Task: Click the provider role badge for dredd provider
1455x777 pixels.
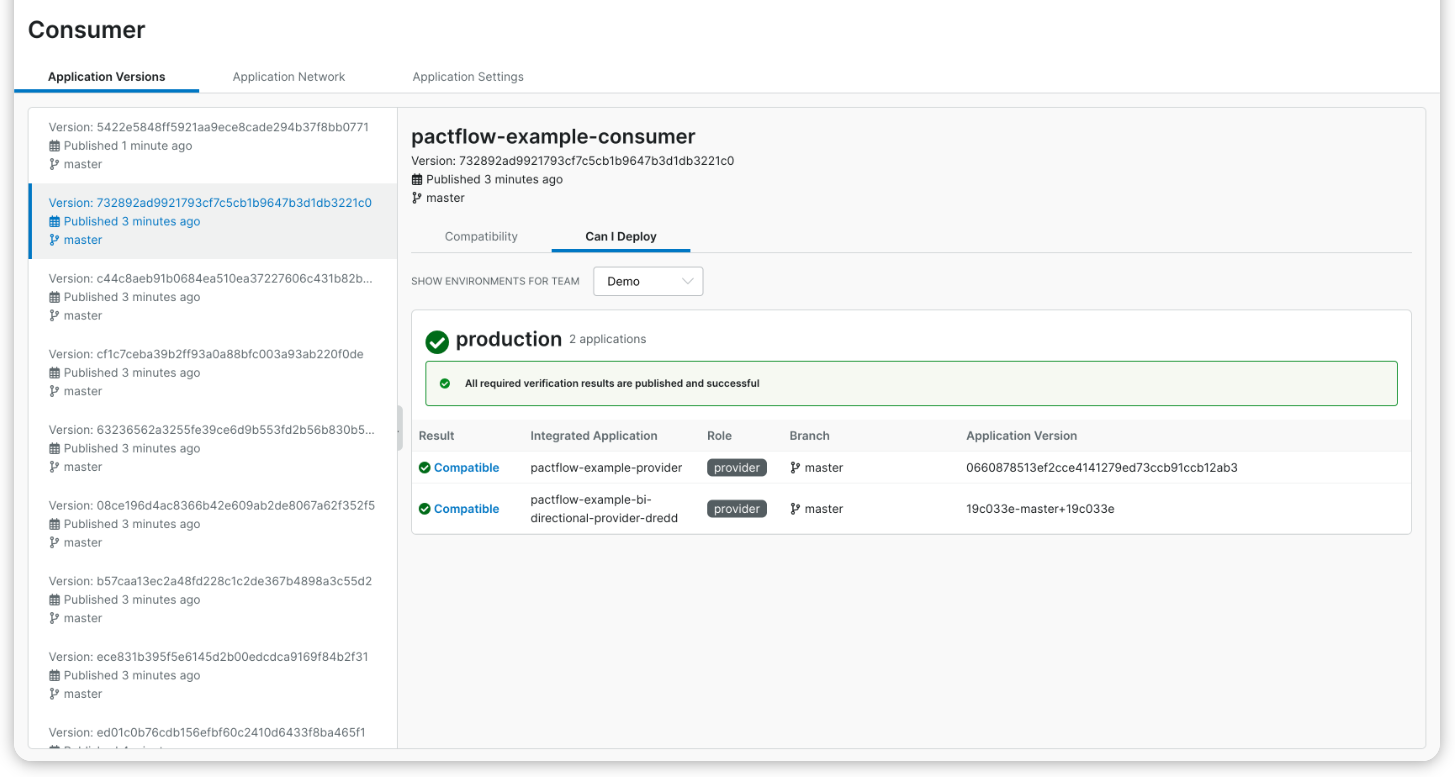Action: (x=737, y=509)
